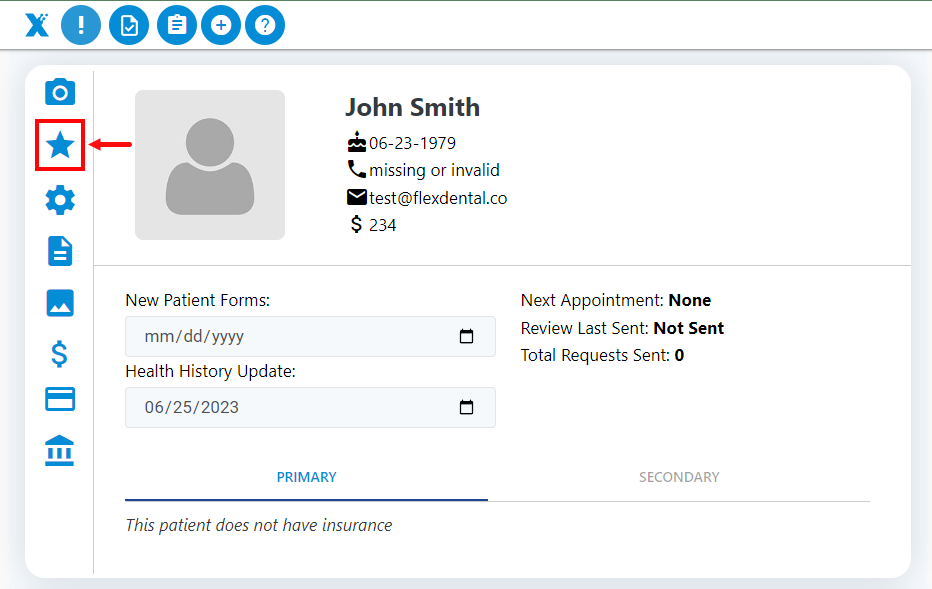The width and height of the screenshot is (932, 589).
Task: Click the birthdate 06-23-1979
Action: click(x=413, y=143)
